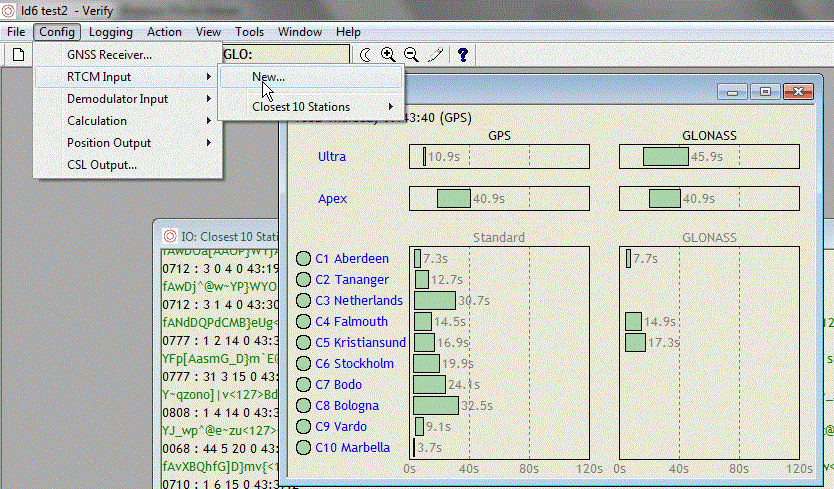Click C8 Bologna status indicator circle
Image resolution: width=834 pixels, height=489 pixels.
[x=303, y=405]
